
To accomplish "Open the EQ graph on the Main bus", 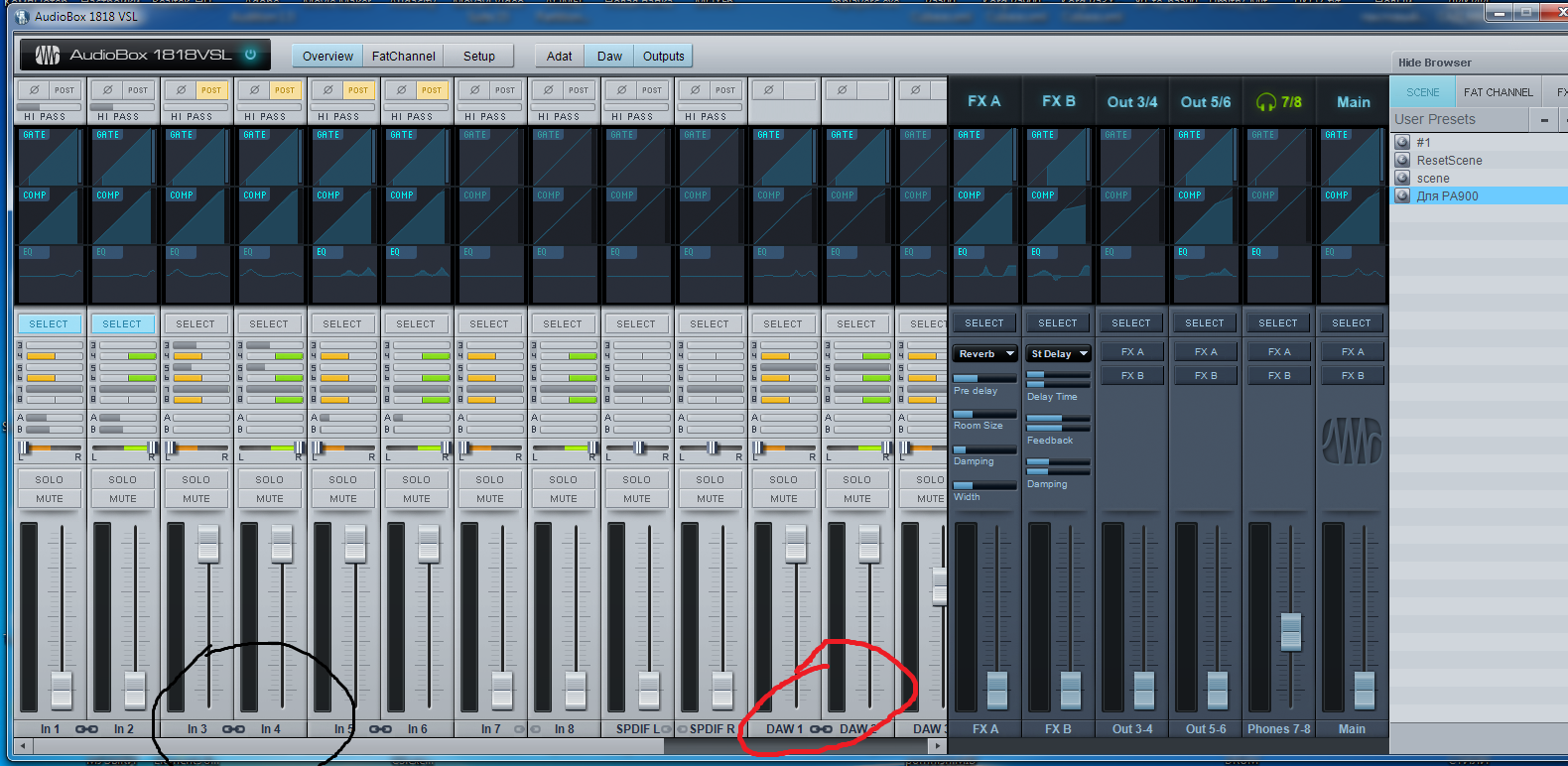I will point(1353,274).
